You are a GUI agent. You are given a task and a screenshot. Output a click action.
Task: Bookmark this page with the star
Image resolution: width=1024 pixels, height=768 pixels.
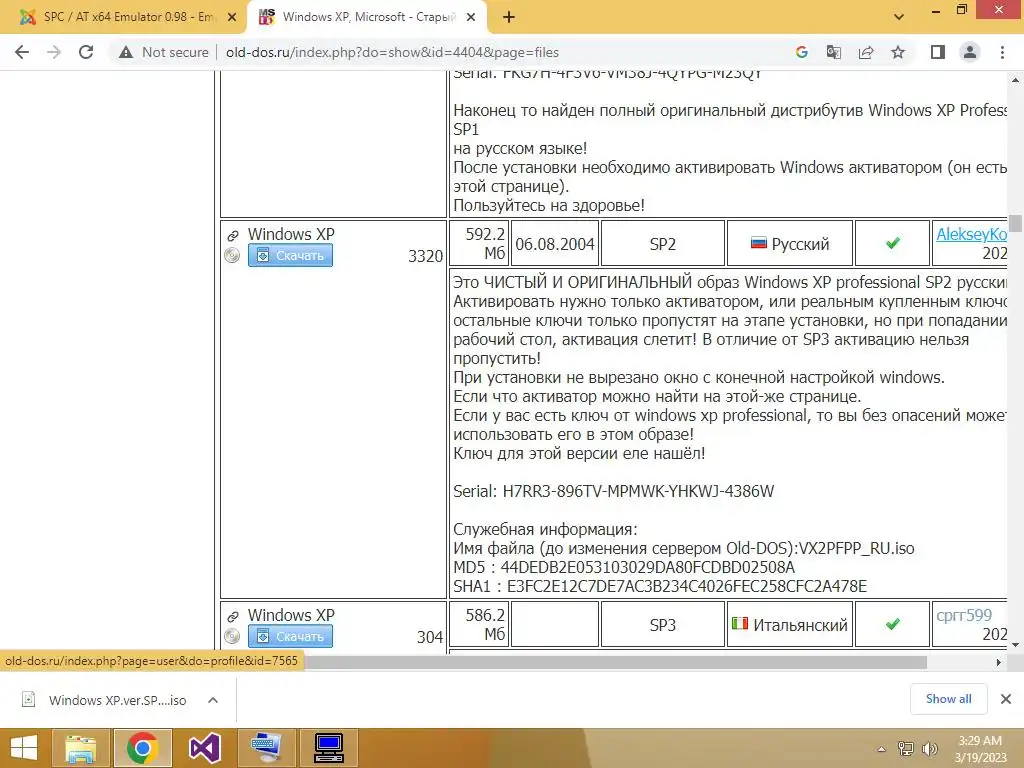pyautogui.click(x=898, y=52)
